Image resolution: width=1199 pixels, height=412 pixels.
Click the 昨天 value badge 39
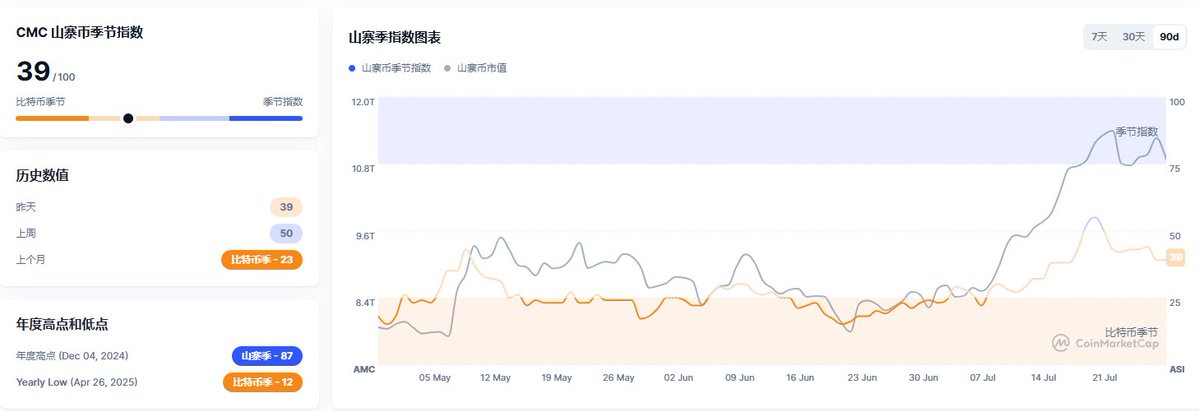pyautogui.click(x=286, y=207)
